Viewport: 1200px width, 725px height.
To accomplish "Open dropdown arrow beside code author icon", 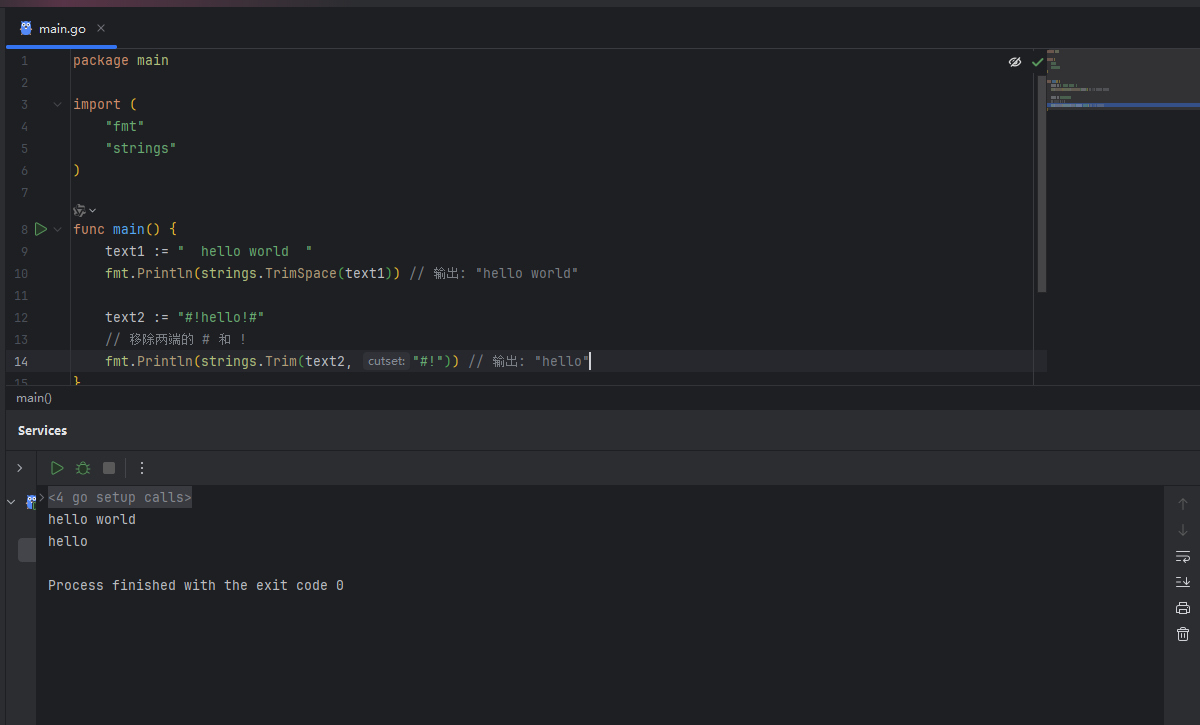I will 93,210.
